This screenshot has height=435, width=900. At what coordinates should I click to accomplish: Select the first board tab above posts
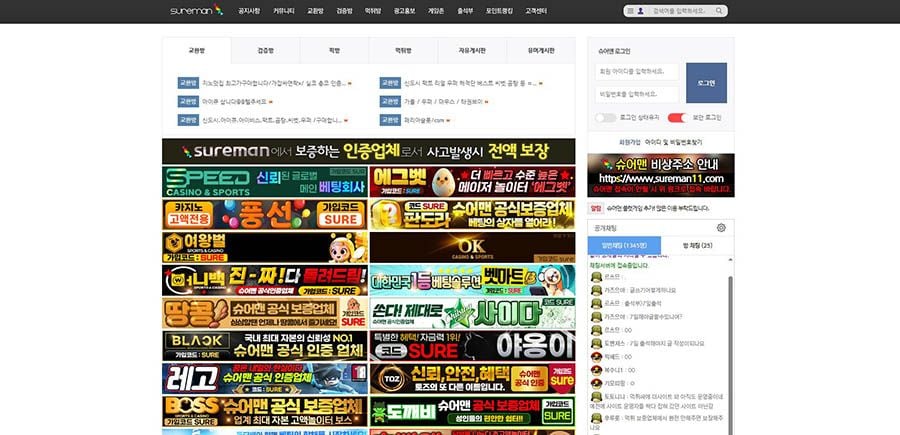click(197, 51)
